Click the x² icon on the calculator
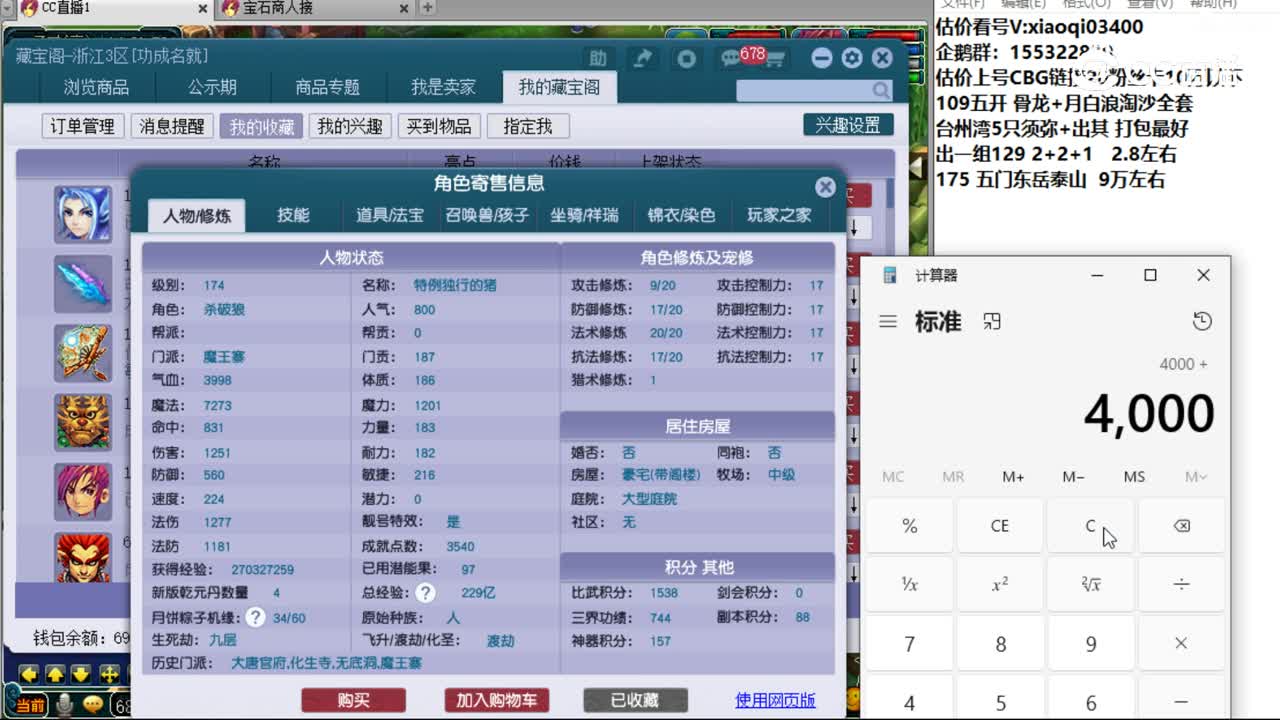The image size is (1280, 720). click(x=1000, y=584)
